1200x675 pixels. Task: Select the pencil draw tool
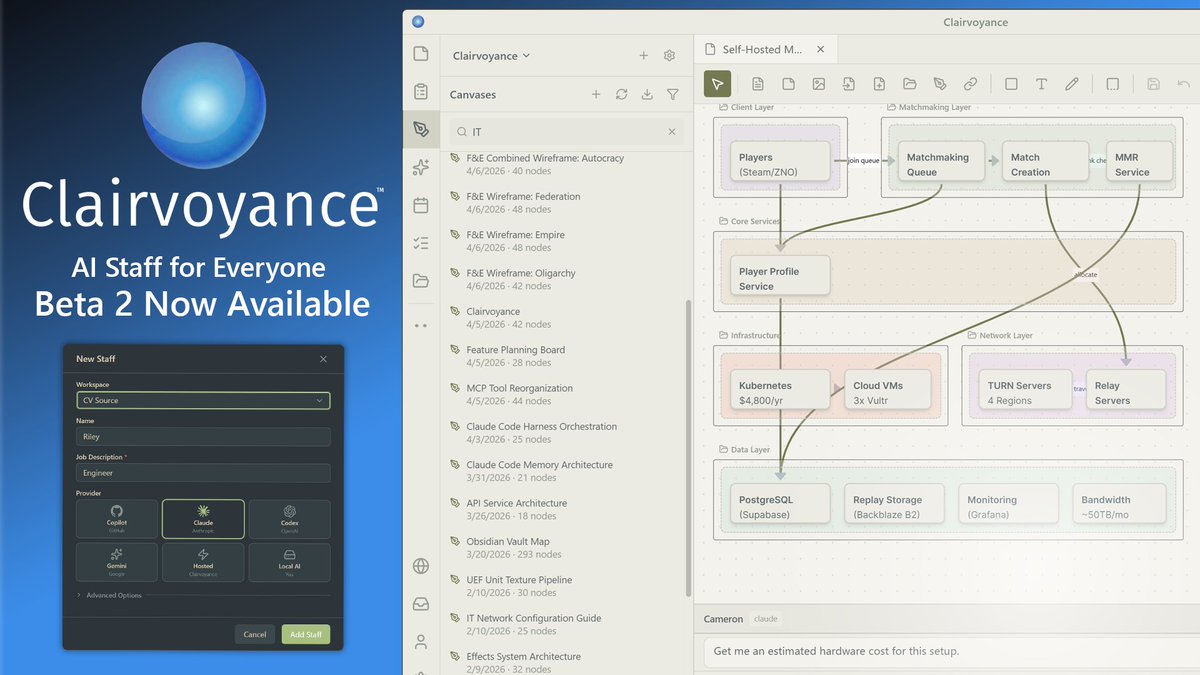[1072, 84]
